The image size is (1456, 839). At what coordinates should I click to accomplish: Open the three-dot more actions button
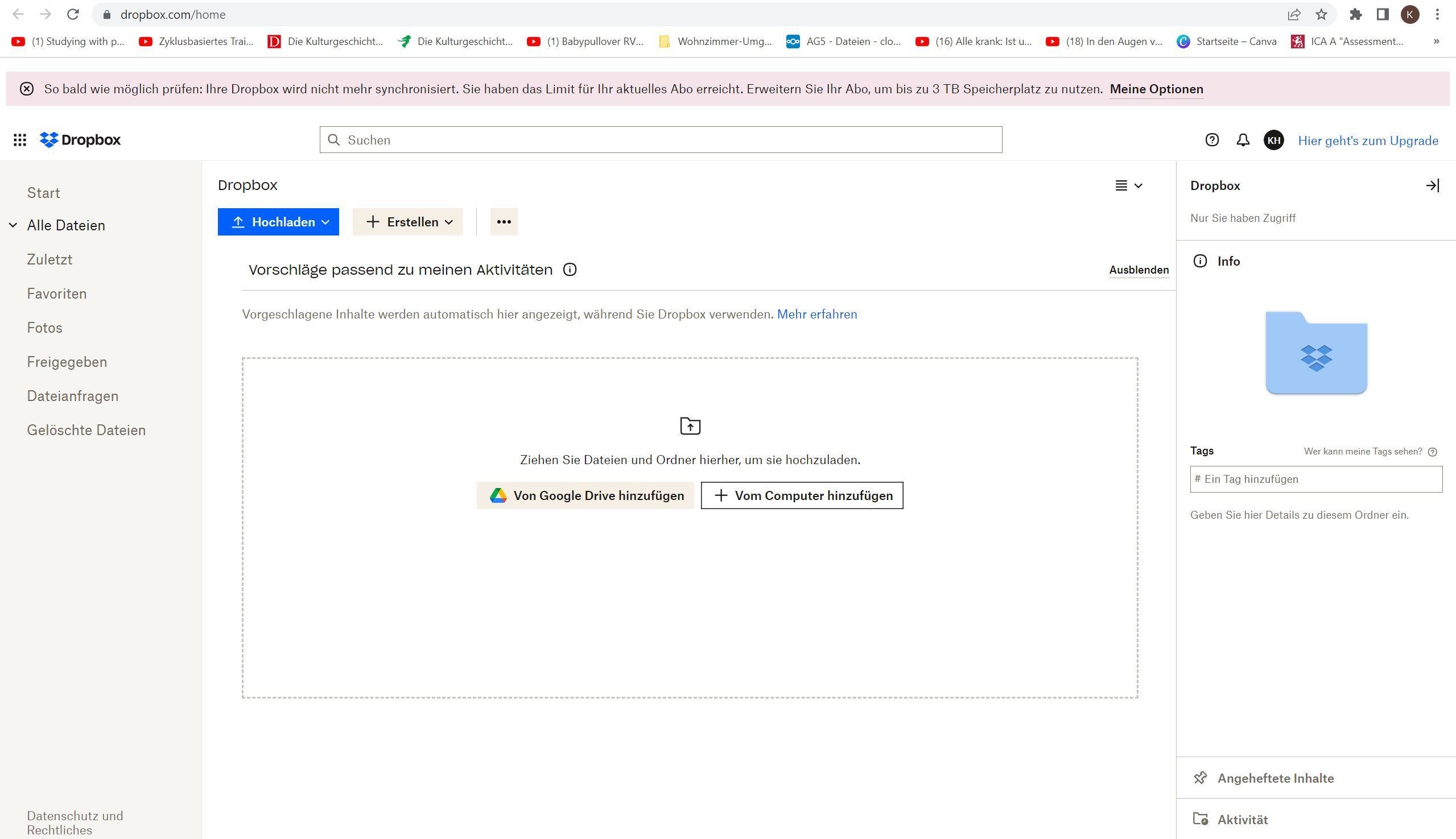click(x=504, y=222)
